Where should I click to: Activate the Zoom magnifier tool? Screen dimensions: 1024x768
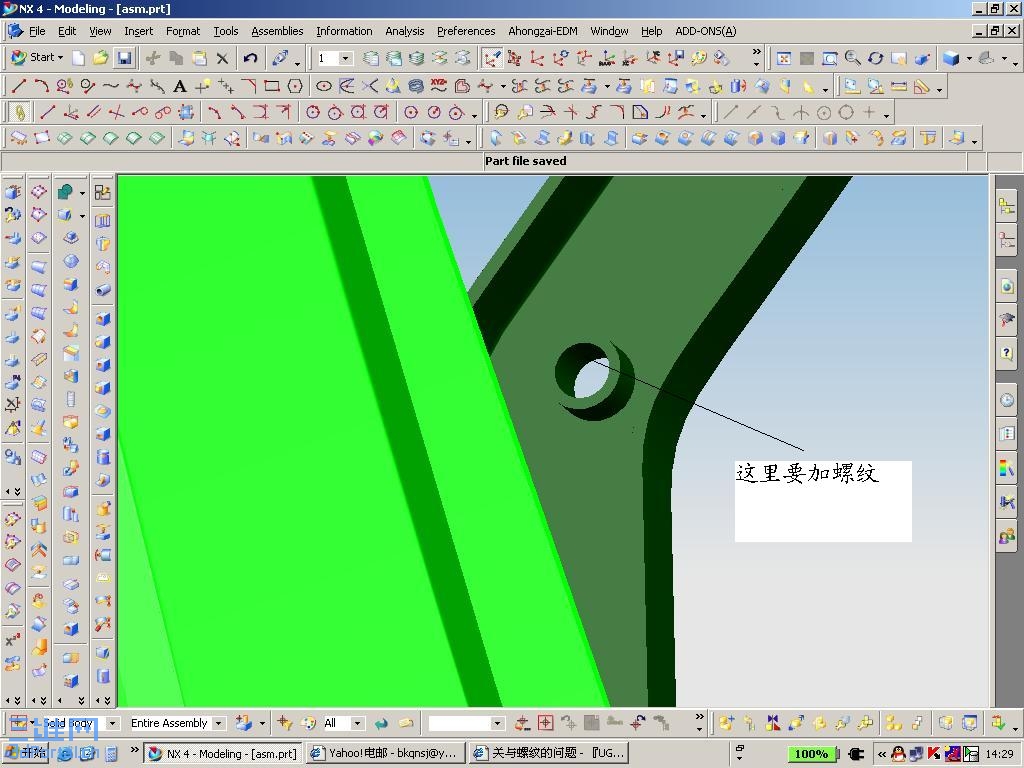852,58
